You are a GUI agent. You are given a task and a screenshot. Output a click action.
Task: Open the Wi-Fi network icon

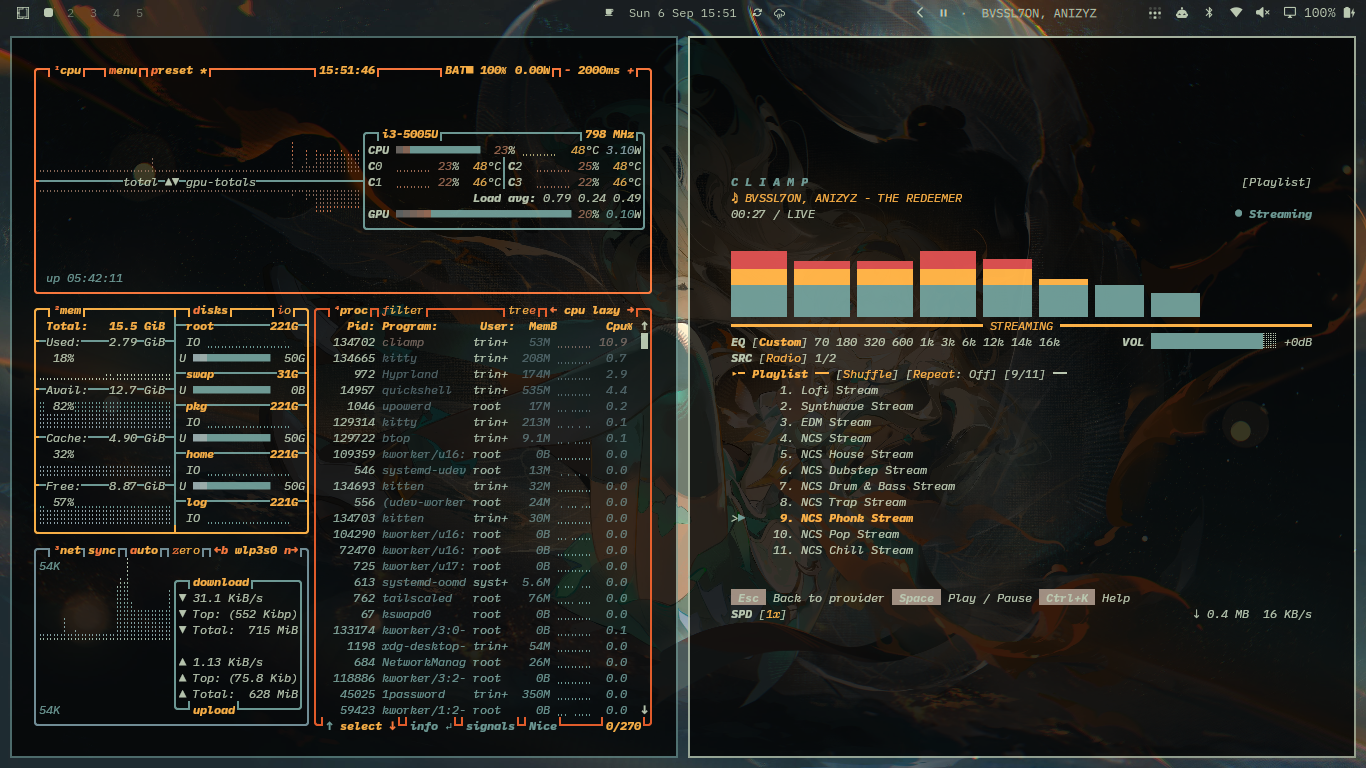[x=1236, y=13]
